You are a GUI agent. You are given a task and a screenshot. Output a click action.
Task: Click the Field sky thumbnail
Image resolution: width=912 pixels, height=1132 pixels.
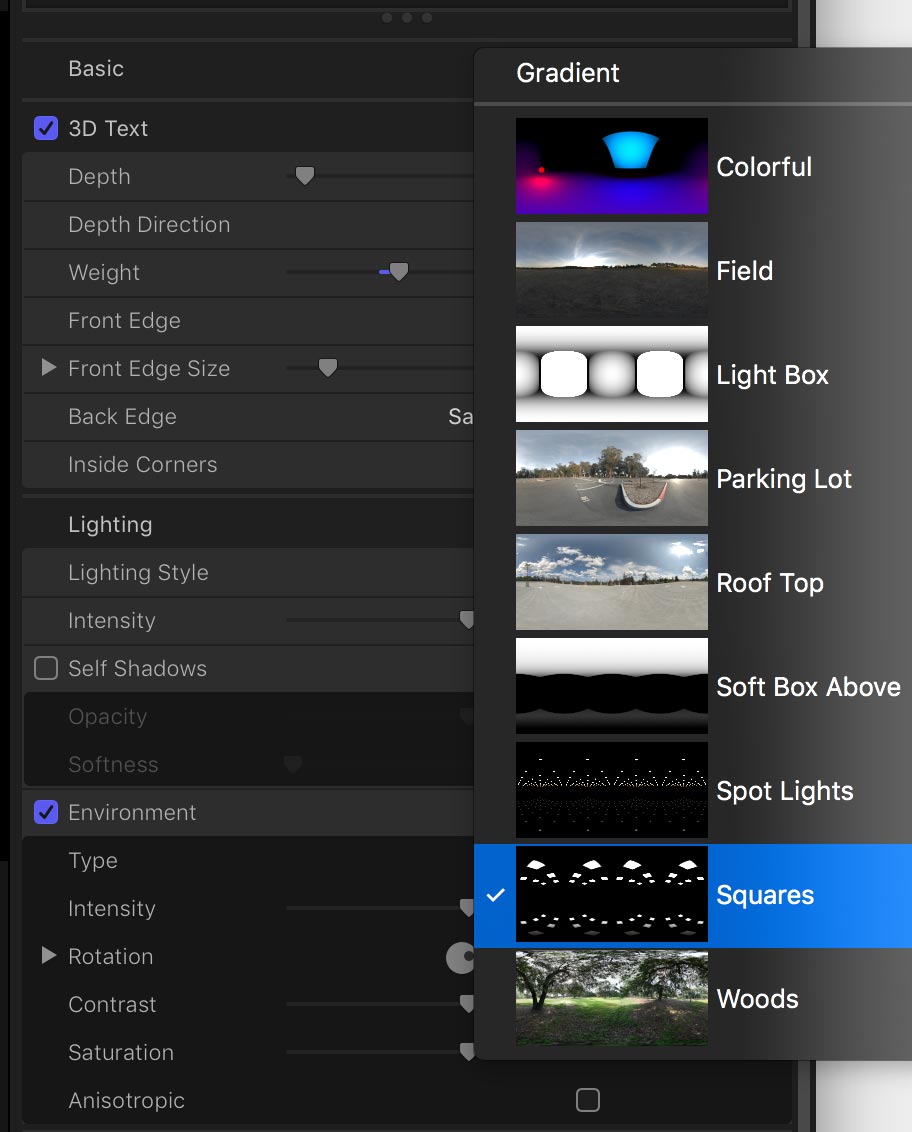[612, 270]
